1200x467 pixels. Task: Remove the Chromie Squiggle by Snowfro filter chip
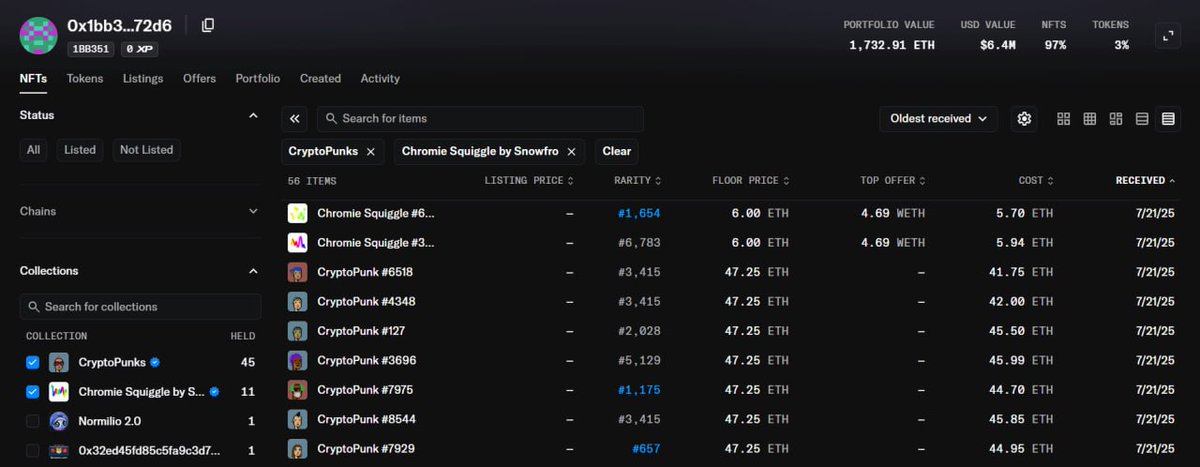click(571, 151)
